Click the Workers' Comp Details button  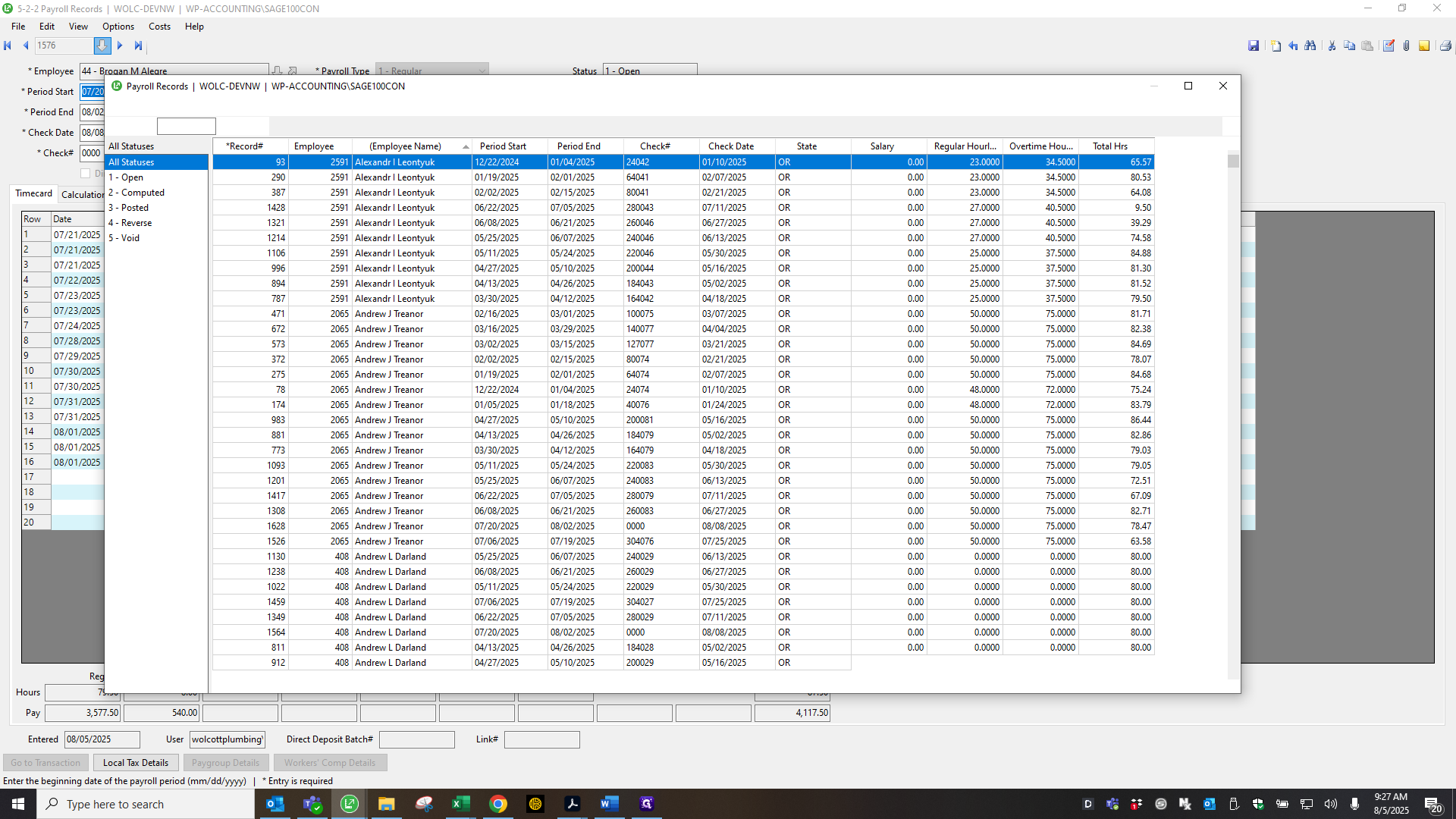pos(330,763)
